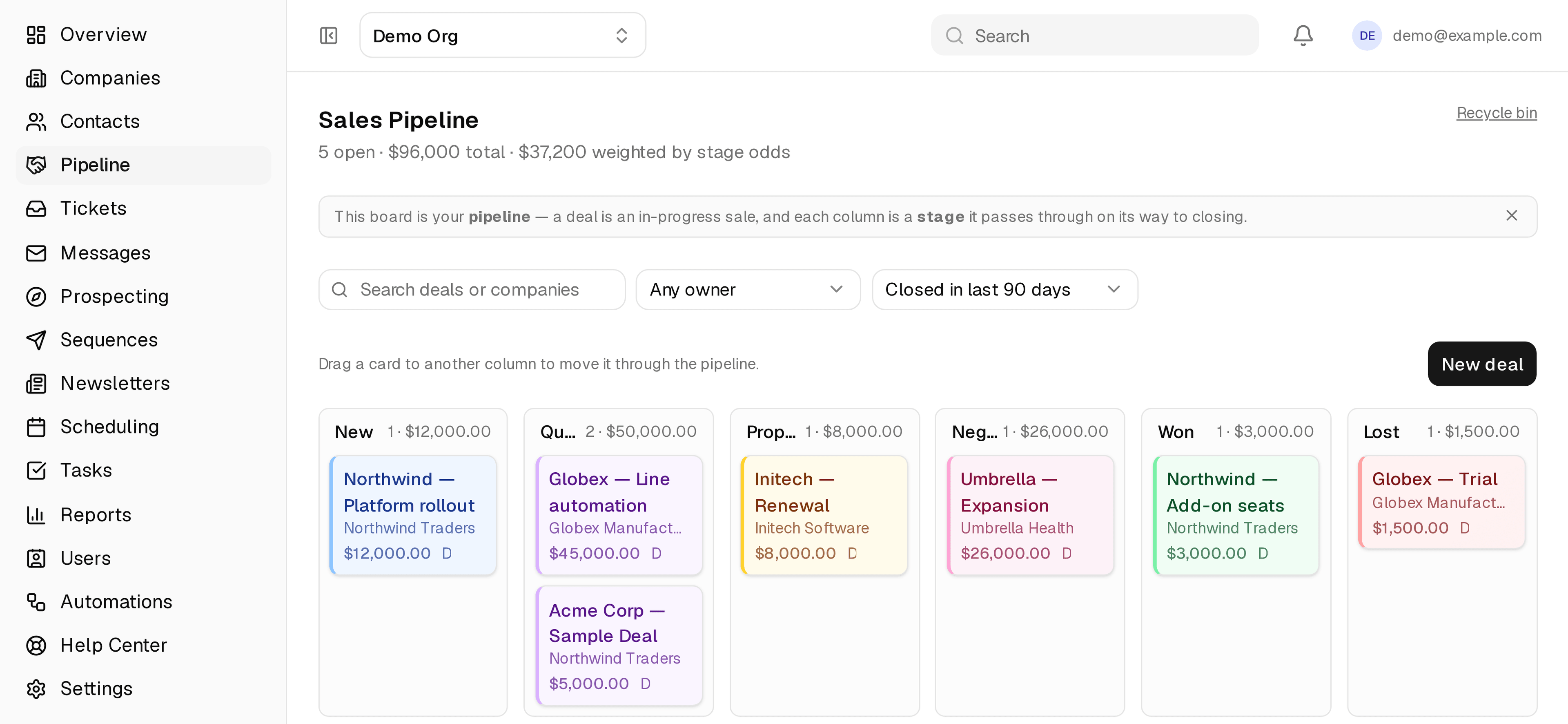The width and height of the screenshot is (1568, 724).
Task: Open Automations section
Action: pyautogui.click(x=144, y=601)
